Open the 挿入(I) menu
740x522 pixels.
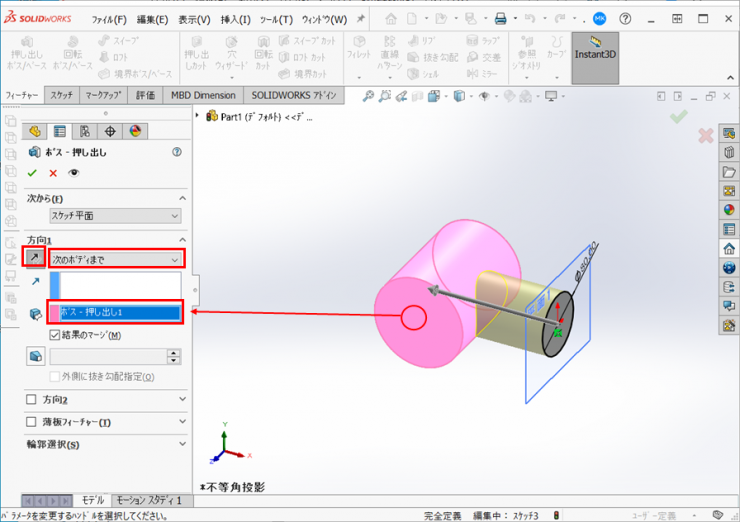click(236, 19)
